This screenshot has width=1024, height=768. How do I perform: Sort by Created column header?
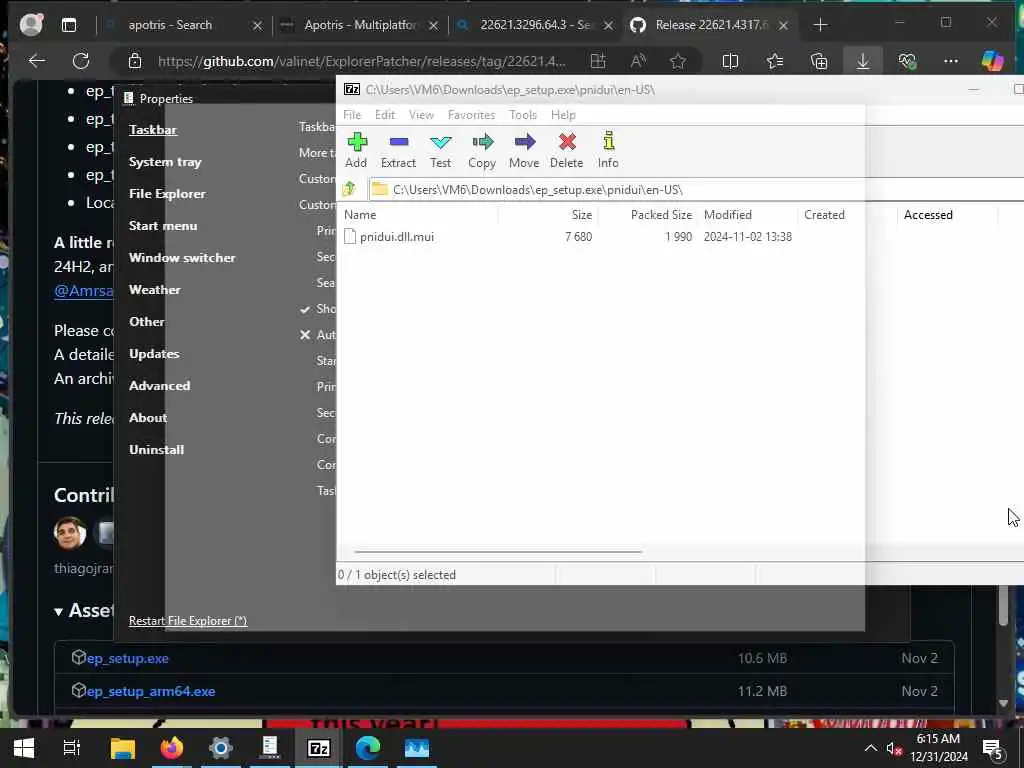click(x=824, y=215)
